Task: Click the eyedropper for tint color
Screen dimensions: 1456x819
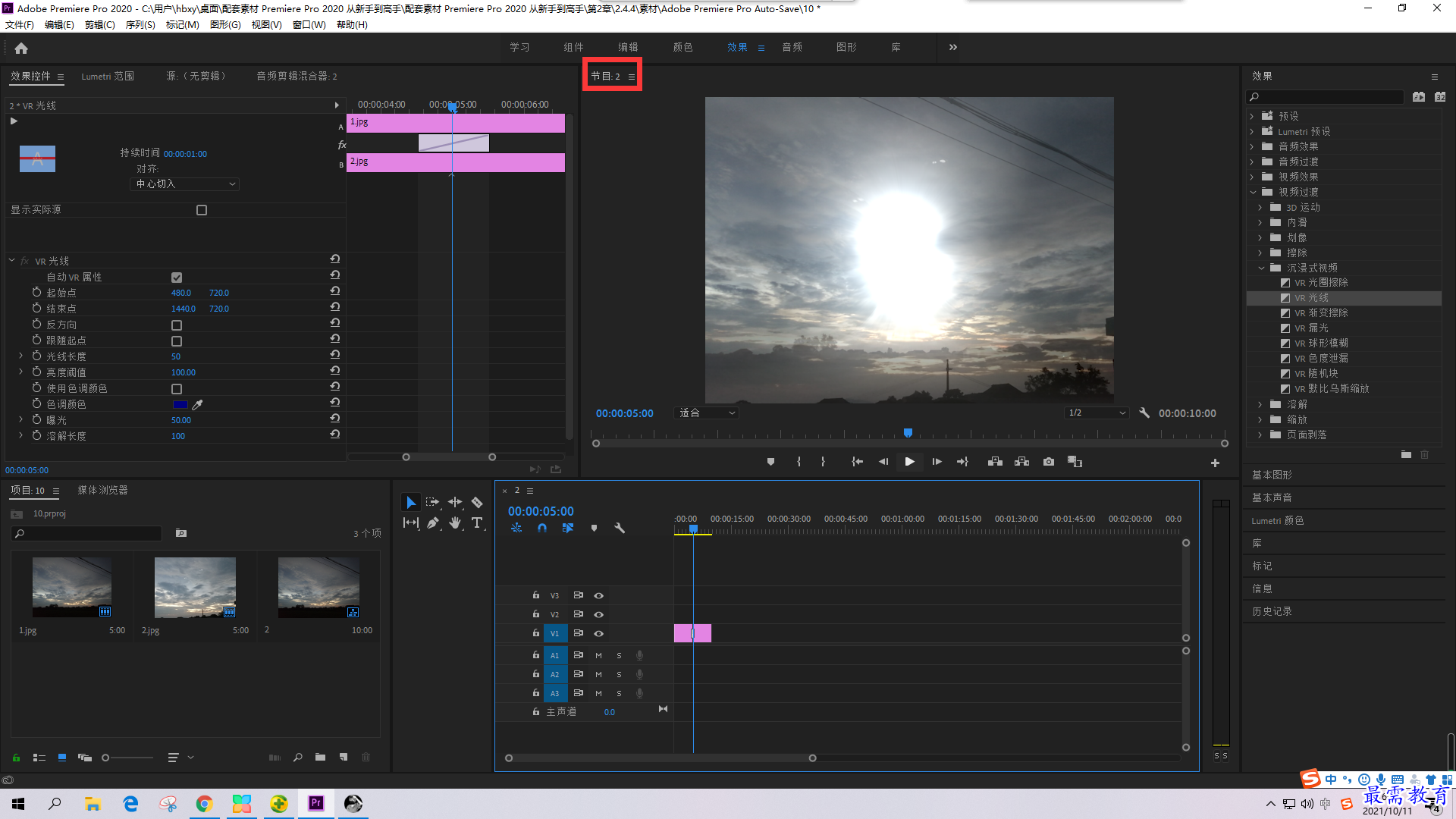Action: pos(198,404)
